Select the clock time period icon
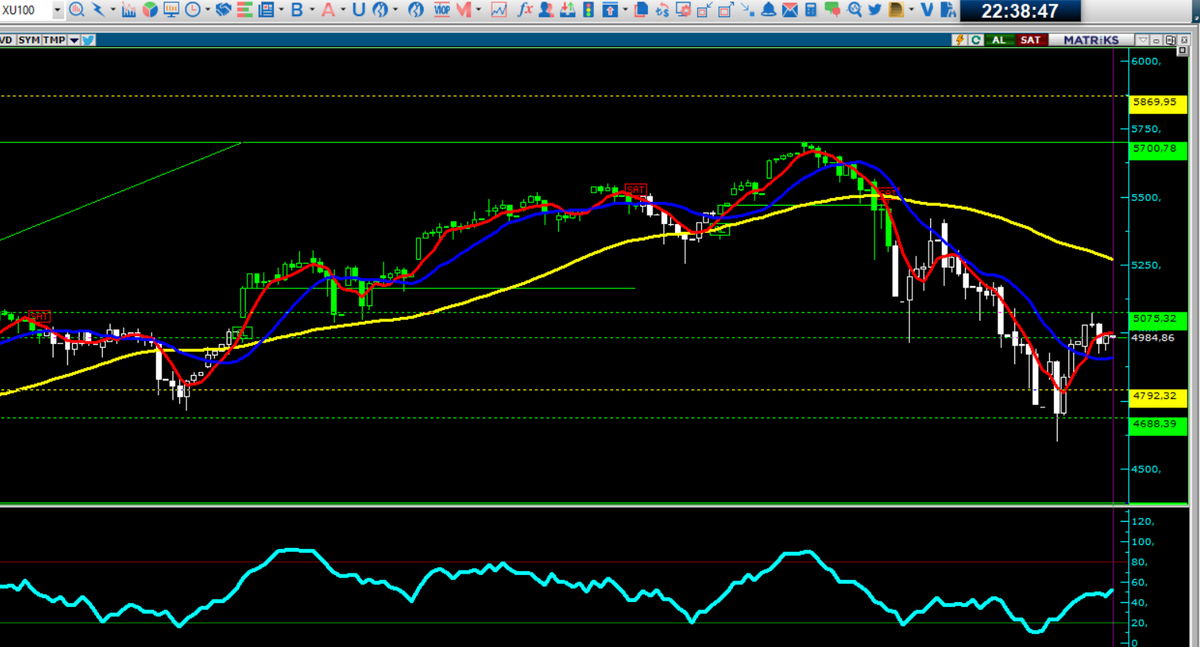The width and height of the screenshot is (1200, 647). (191, 10)
